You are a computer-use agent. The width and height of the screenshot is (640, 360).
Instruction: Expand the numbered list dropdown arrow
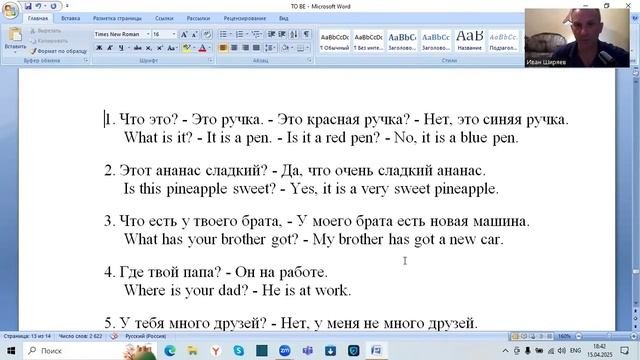click(x=247, y=34)
